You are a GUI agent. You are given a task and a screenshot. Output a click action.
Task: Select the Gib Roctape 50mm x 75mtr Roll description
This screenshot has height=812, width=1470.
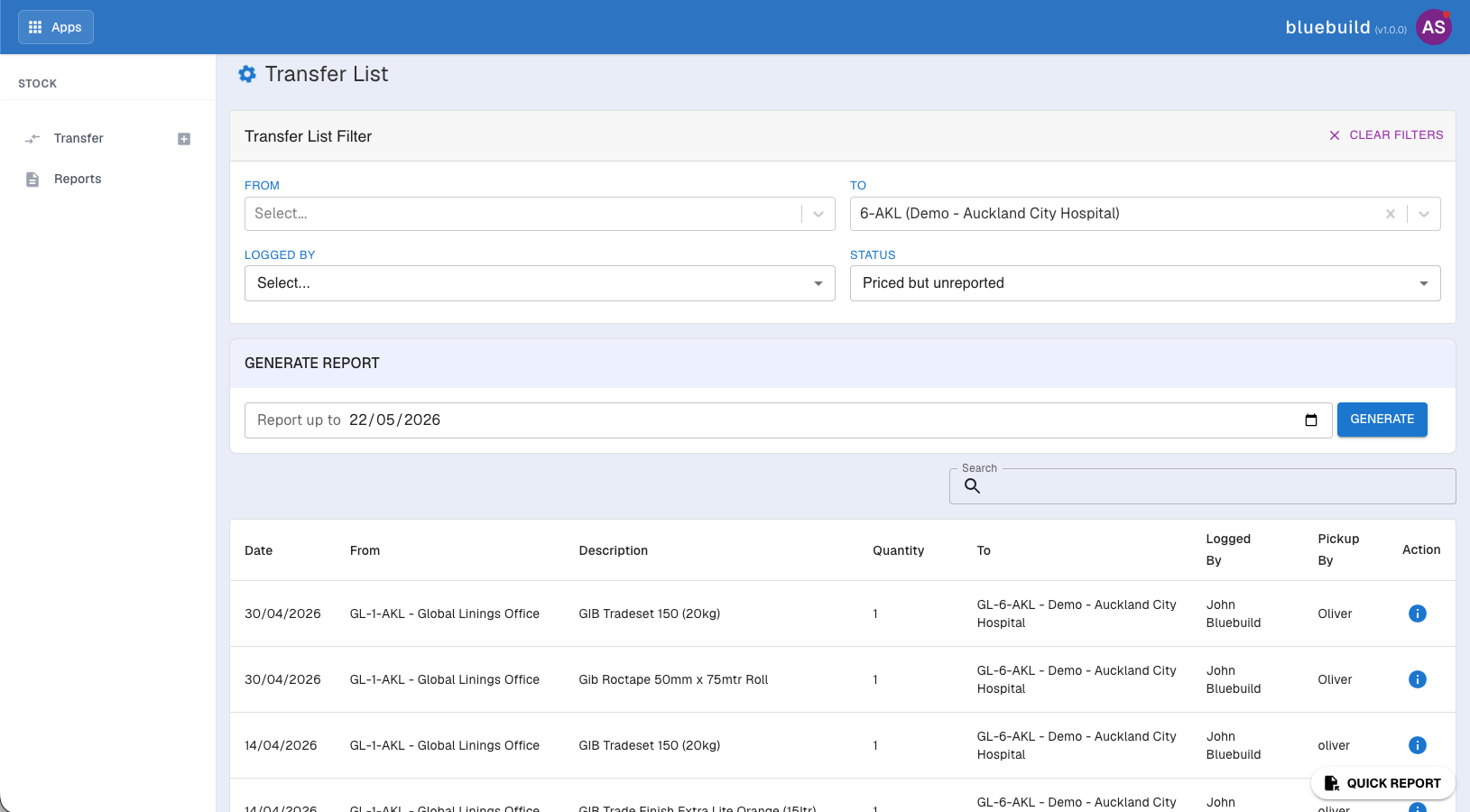coord(673,679)
